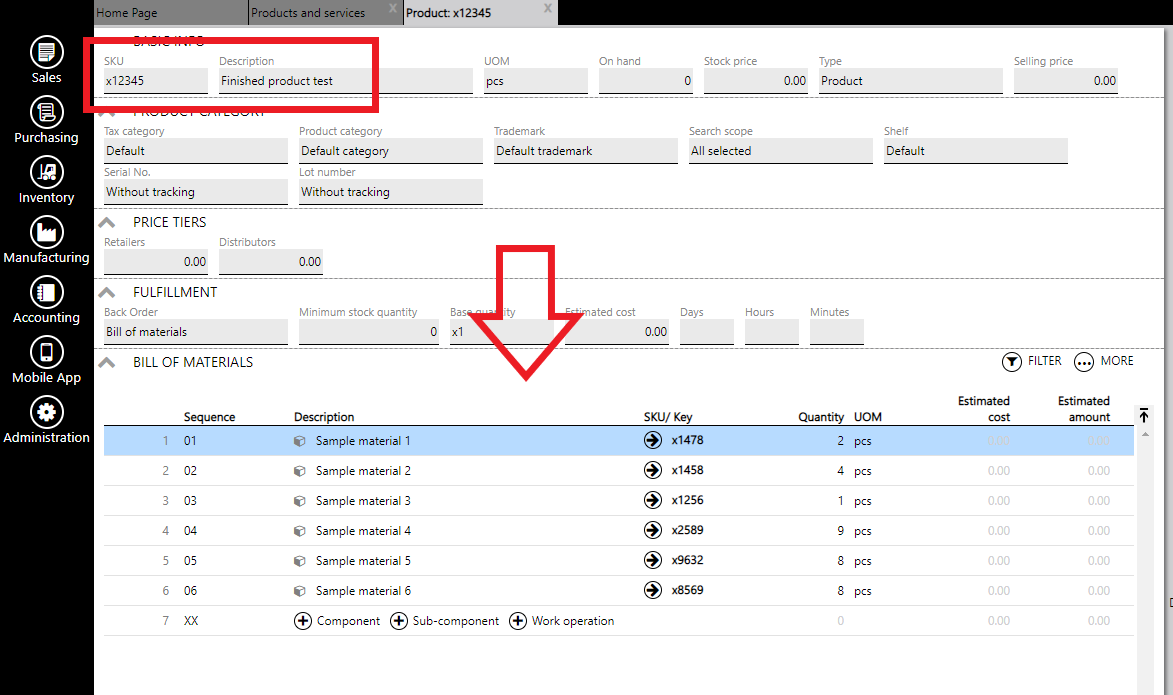This screenshot has height=695, width=1173.
Task: Open the Manufacturing module icon
Action: coord(47,232)
